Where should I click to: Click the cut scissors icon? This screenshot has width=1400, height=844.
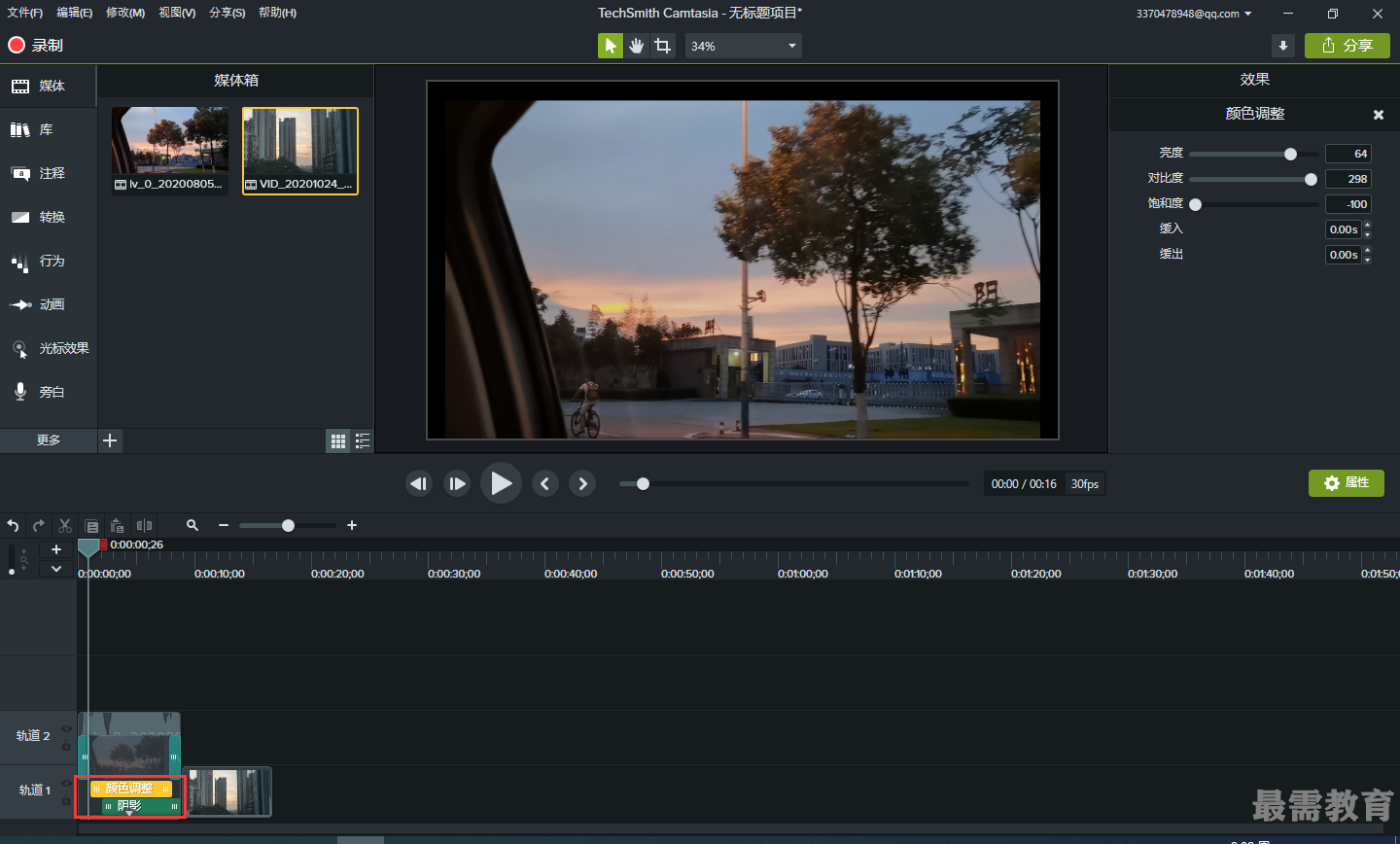(65, 525)
